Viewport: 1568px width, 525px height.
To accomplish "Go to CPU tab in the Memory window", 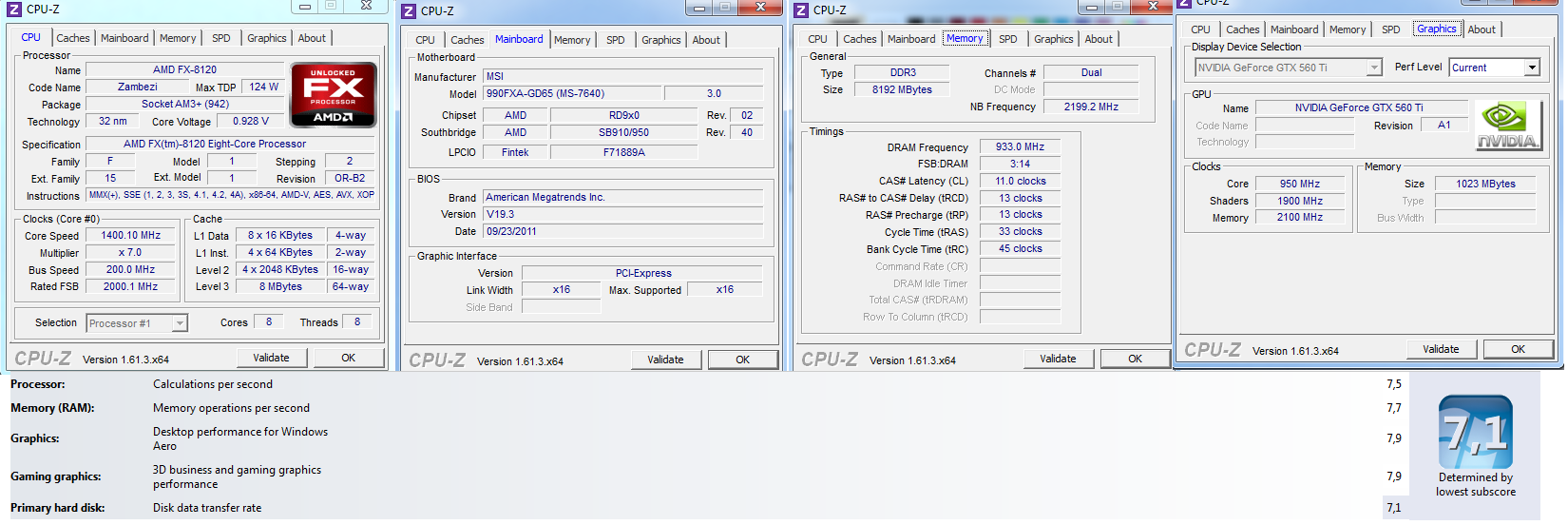I will pos(817,39).
